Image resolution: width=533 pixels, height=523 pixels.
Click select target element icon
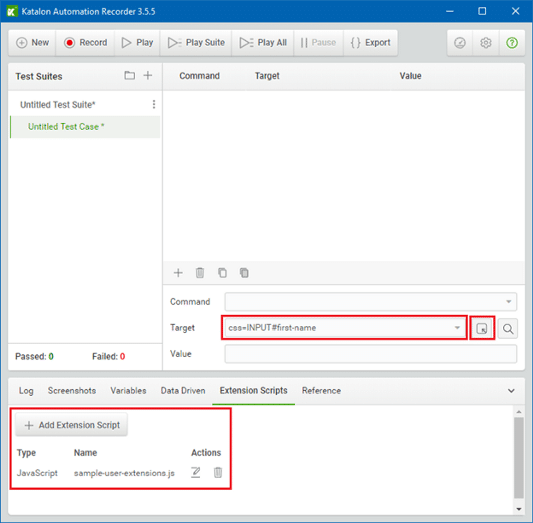click(x=482, y=329)
